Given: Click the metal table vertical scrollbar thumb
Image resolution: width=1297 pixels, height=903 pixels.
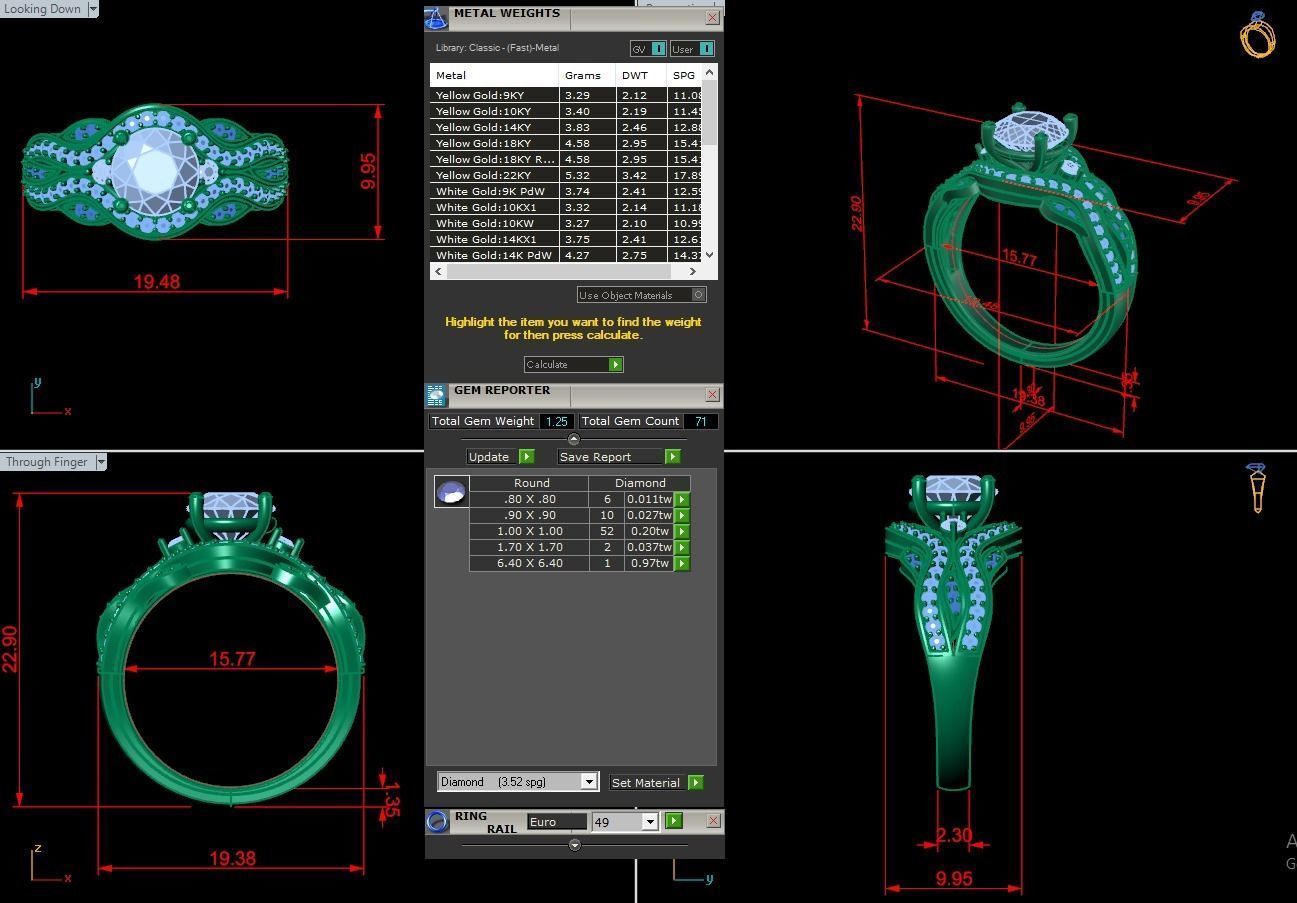Looking at the screenshot, I should point(710,114).
